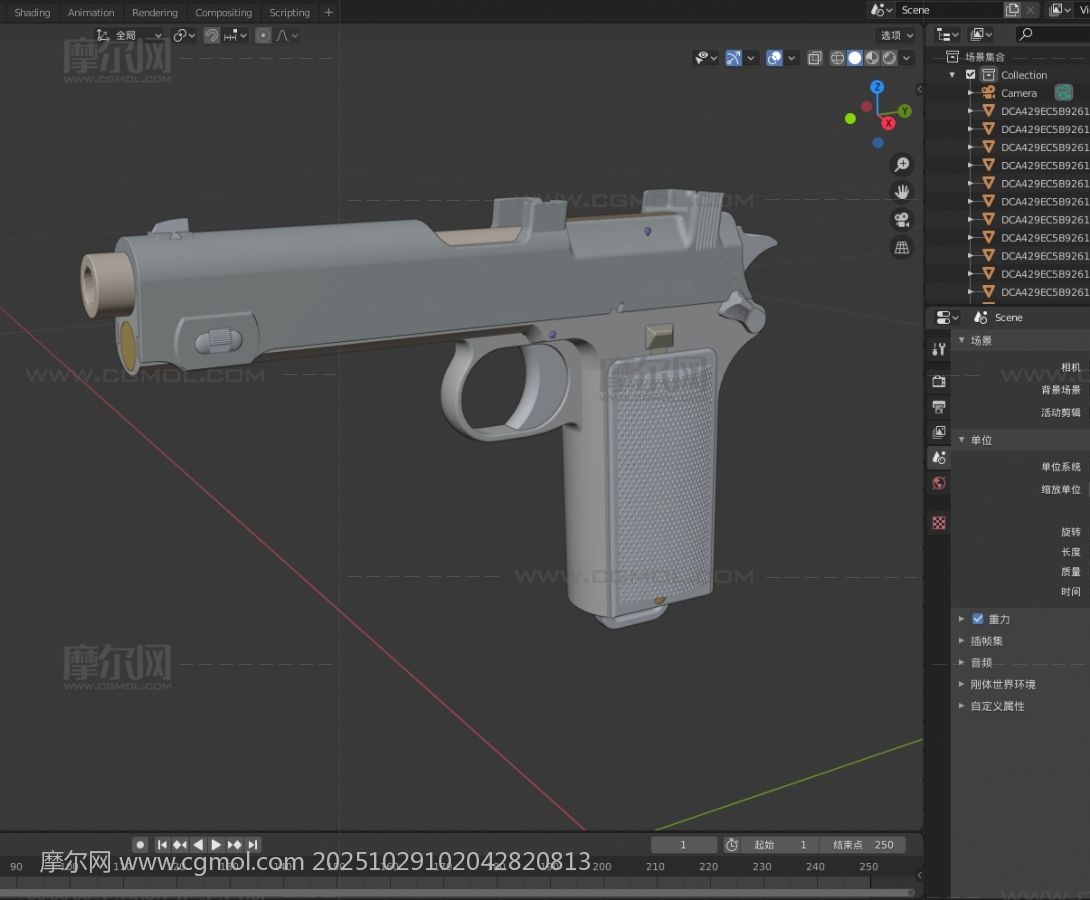Viewport: 1090px width, 900px height.
Task: Switch perspective/orthographic with the grid icon
Action: (902, 247)
